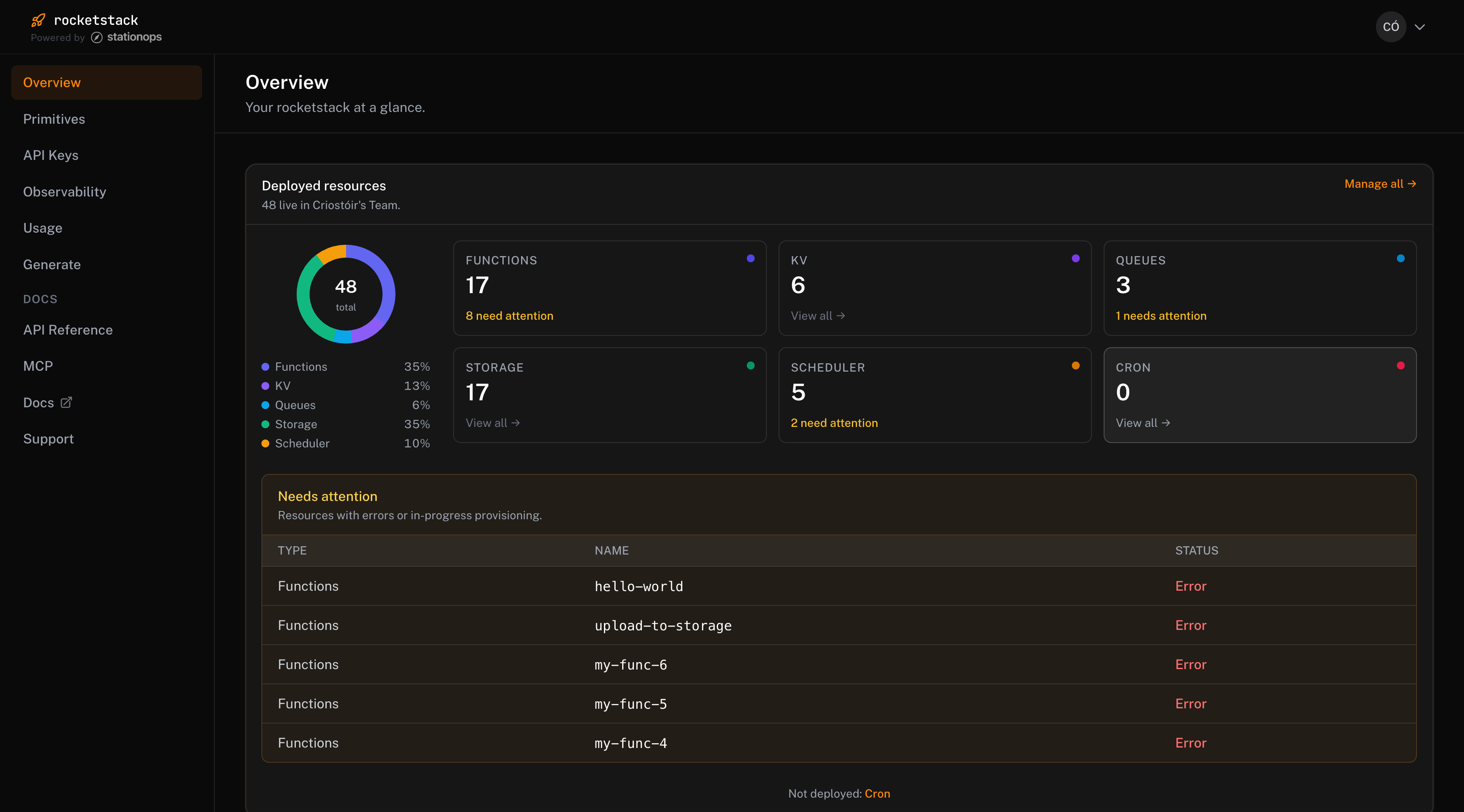Viewport: 1464px width, 812px height.
Task: Click the purple dot on KV card
Action: 1075,259
